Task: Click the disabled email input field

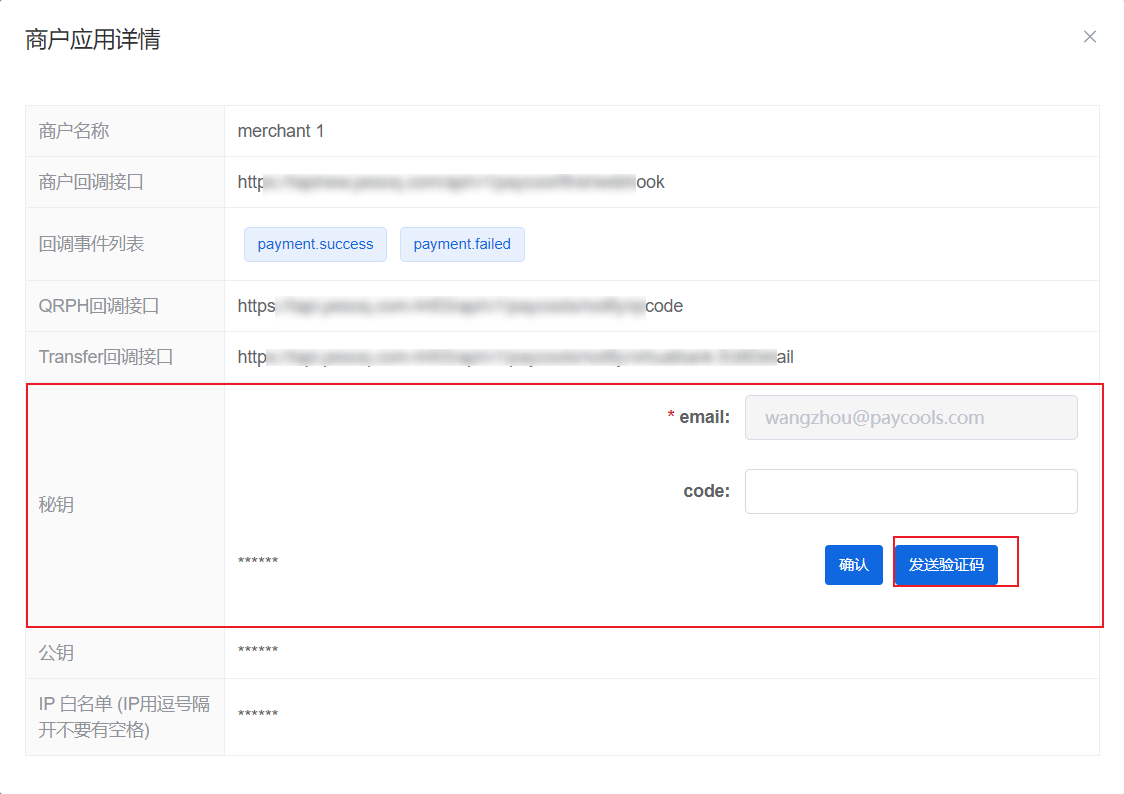Action: coord(911,418)
